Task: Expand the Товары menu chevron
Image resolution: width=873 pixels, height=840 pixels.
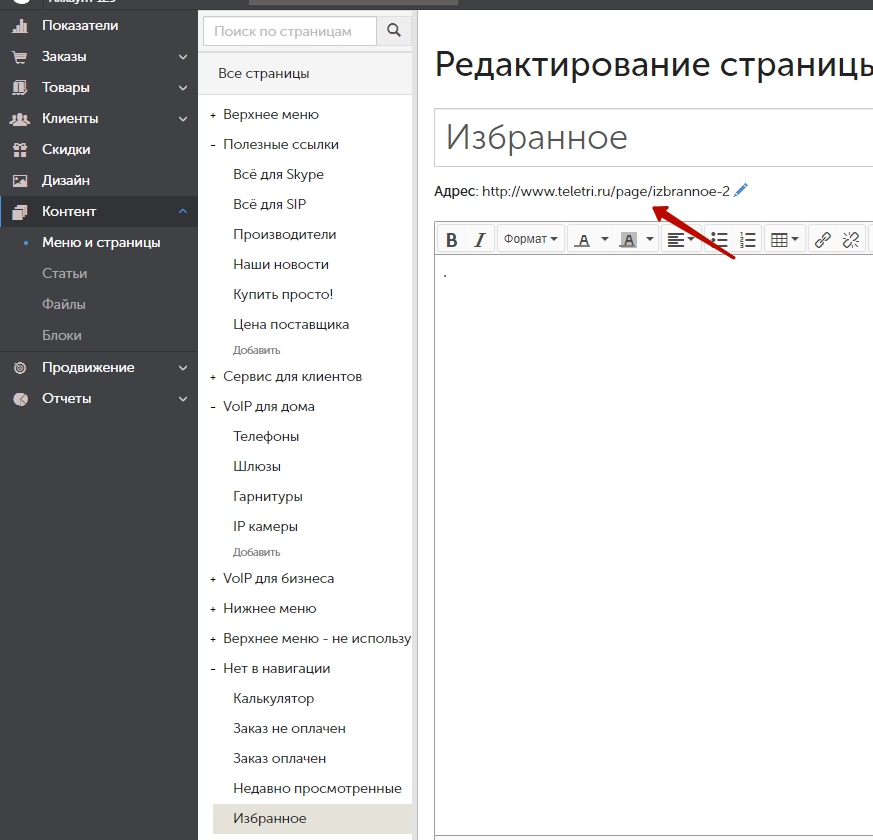Action: pyautogui.click(x=183, y=88)
